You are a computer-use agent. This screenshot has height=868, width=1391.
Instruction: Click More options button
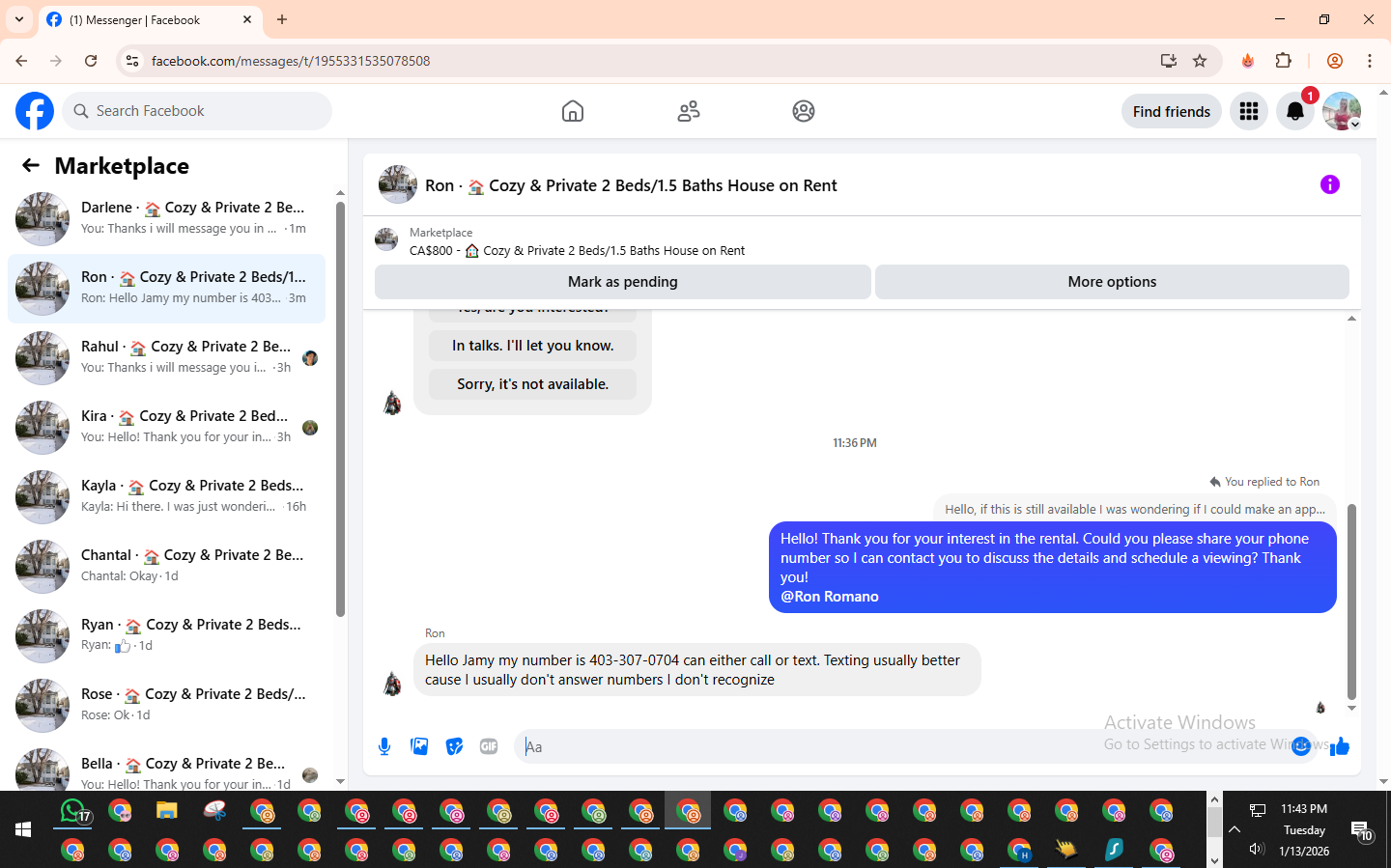coord(1112,282)
